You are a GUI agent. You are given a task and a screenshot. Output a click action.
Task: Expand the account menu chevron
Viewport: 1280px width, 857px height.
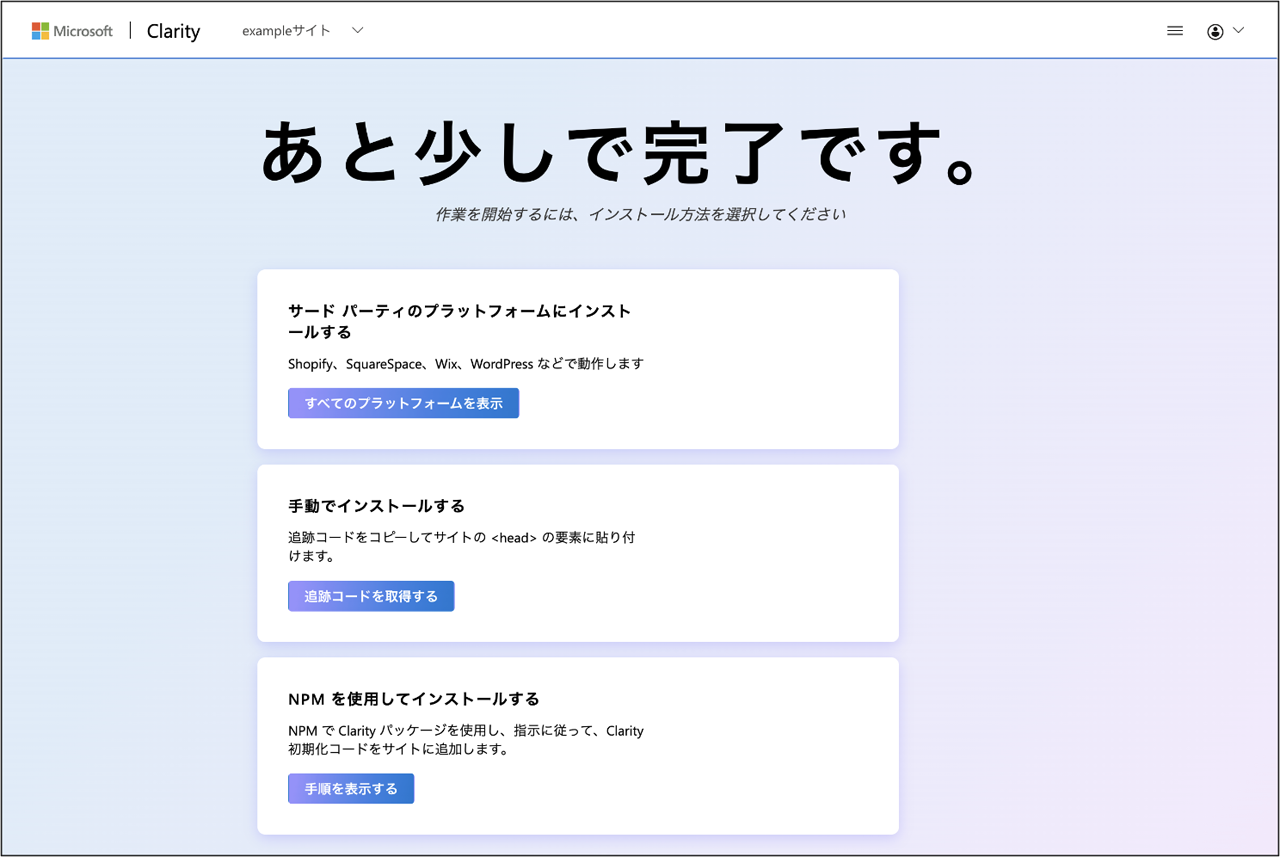pos(1238,30)
